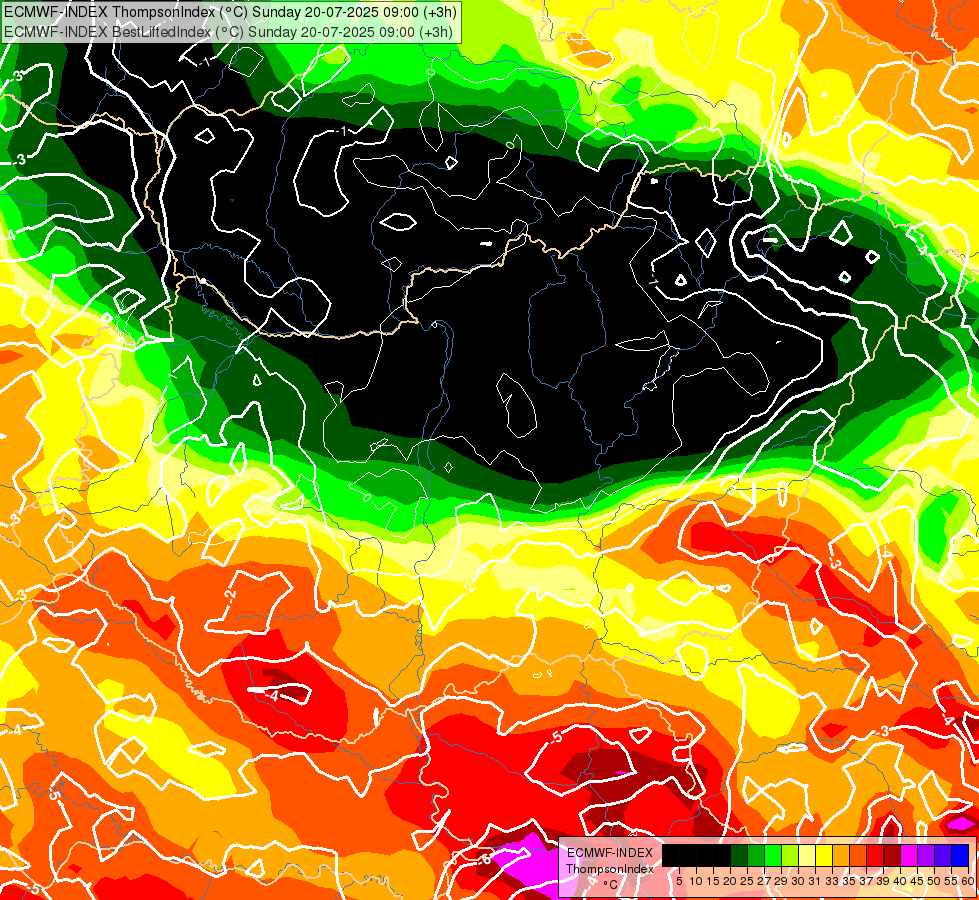Click the legend label 'ThompsonIndex'
Screen dimensions: 979x900
coord(610,869)
